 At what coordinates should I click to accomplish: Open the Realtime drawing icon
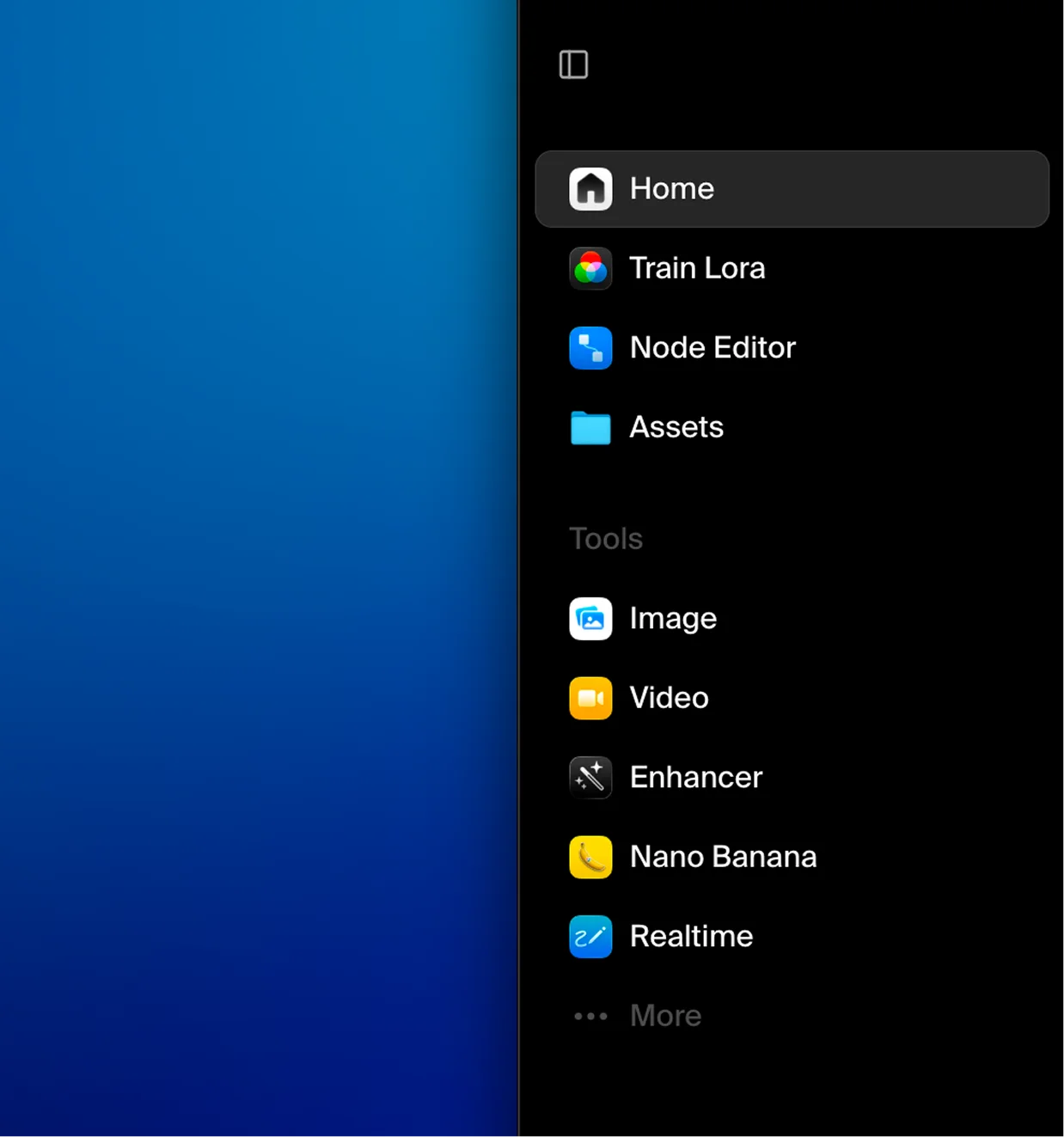(x=590, y=937)
